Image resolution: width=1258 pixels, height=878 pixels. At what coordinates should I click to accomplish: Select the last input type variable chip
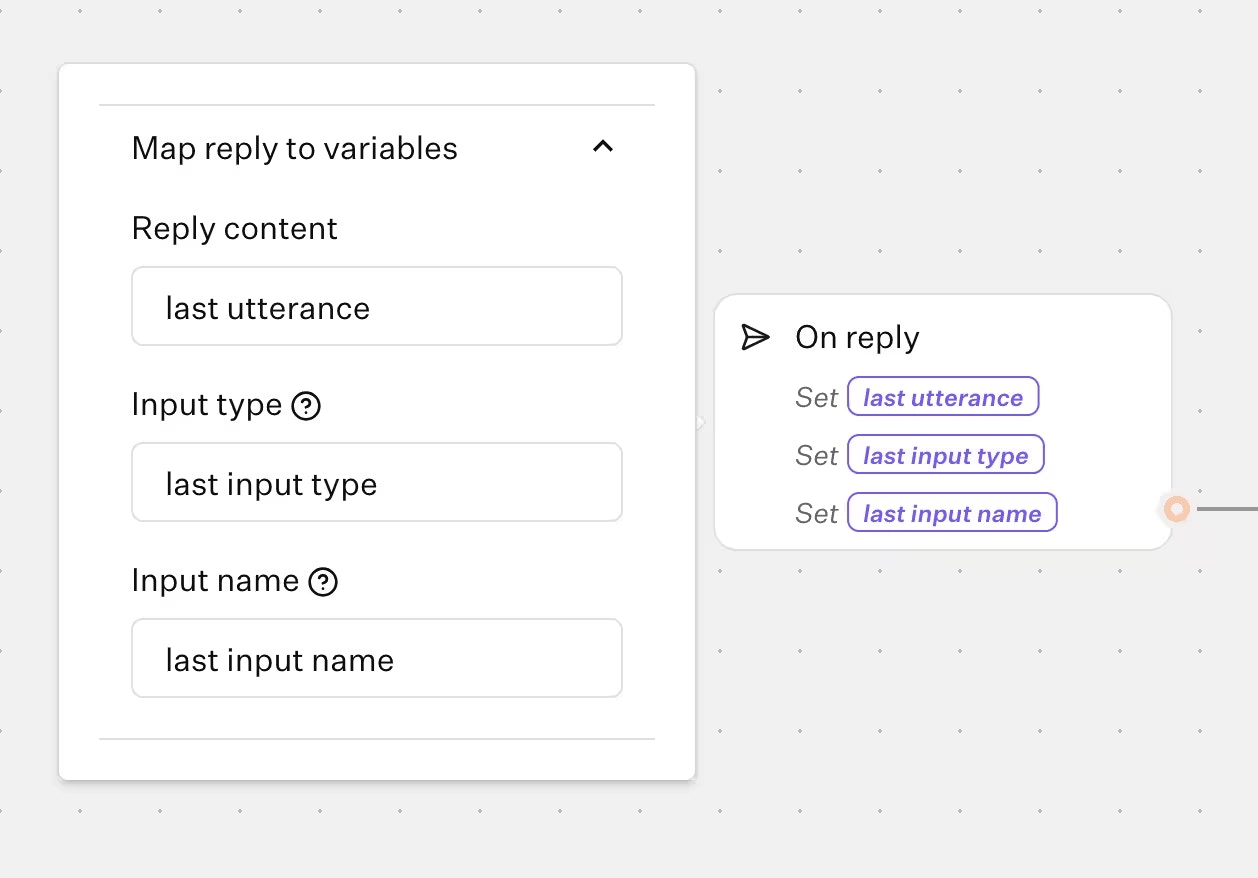[946, 455]
